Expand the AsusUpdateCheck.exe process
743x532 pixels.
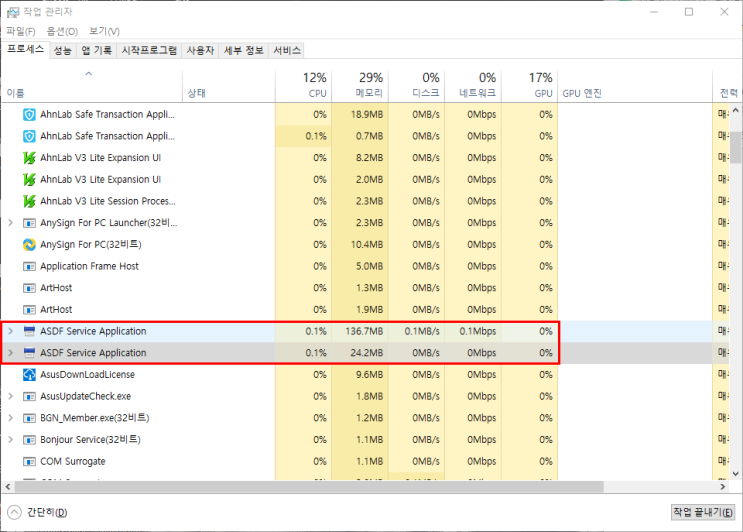click(10, 396)
